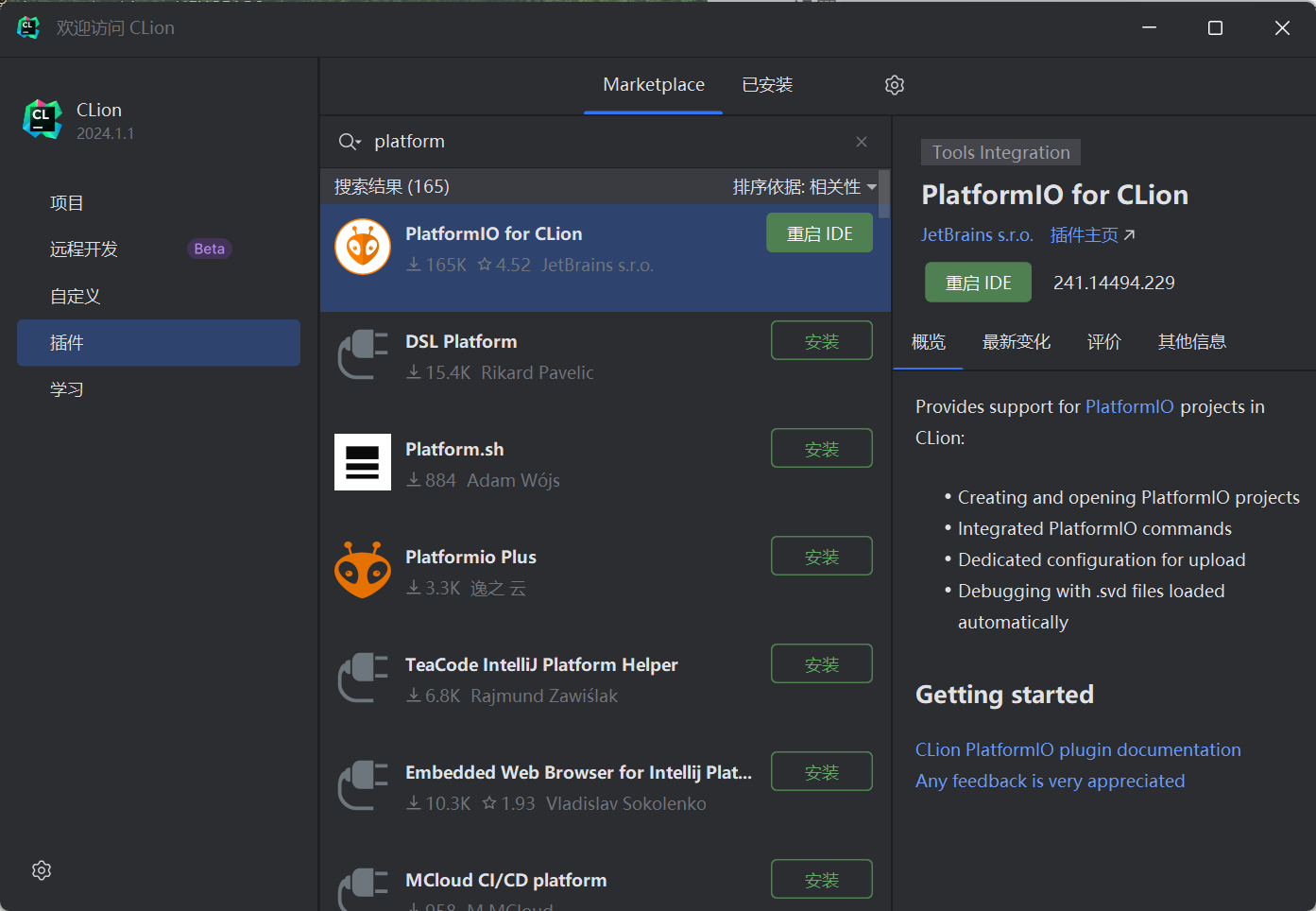Screen dimensions: 1316x911
Task: Click version number 241.14494.229
Action: click(x=1114, y=283)
